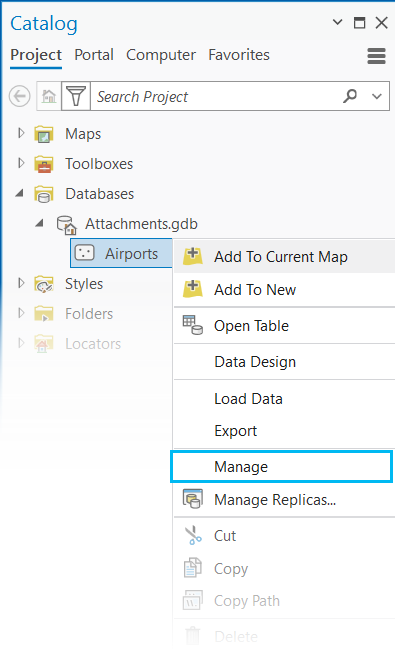Open the Catalog hamburger menu
Image resolution: width=395 pixels, height=650 pixels.
[376, 56]
